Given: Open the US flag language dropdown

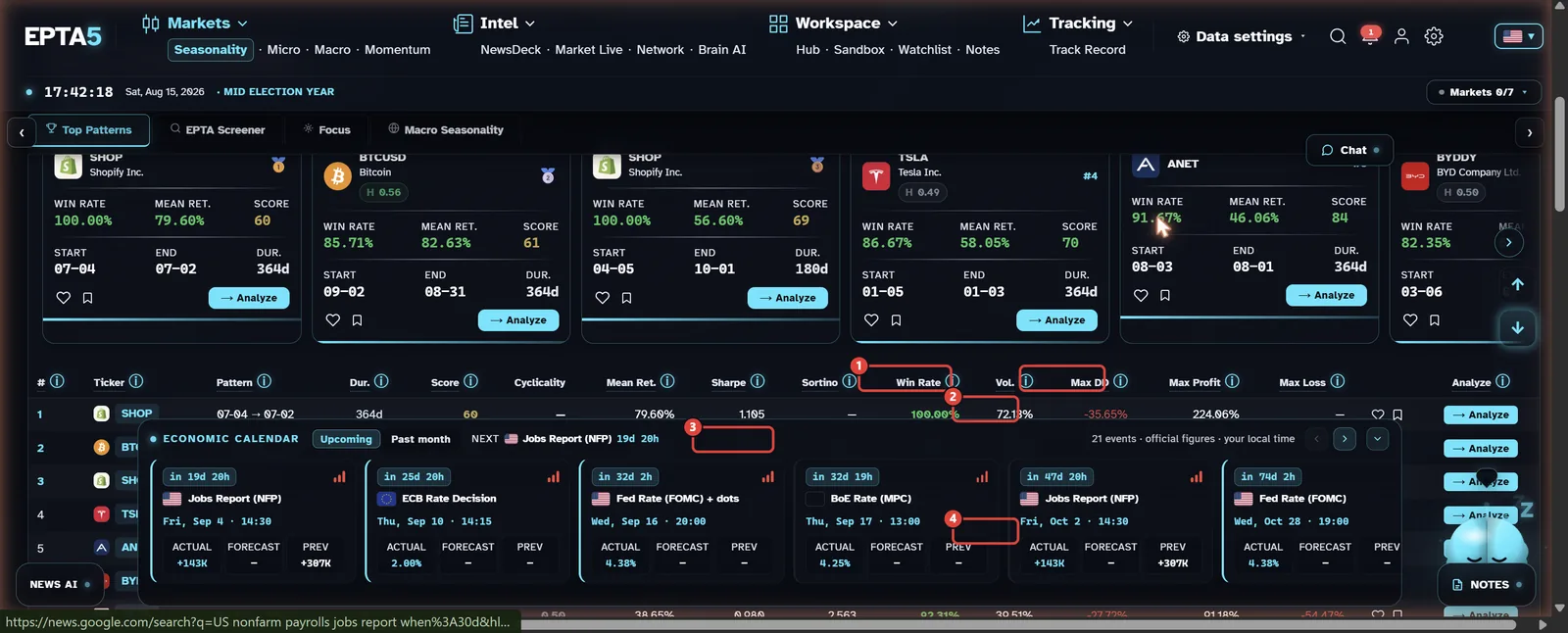Looking at the screenshot, I should (1518, 36).
